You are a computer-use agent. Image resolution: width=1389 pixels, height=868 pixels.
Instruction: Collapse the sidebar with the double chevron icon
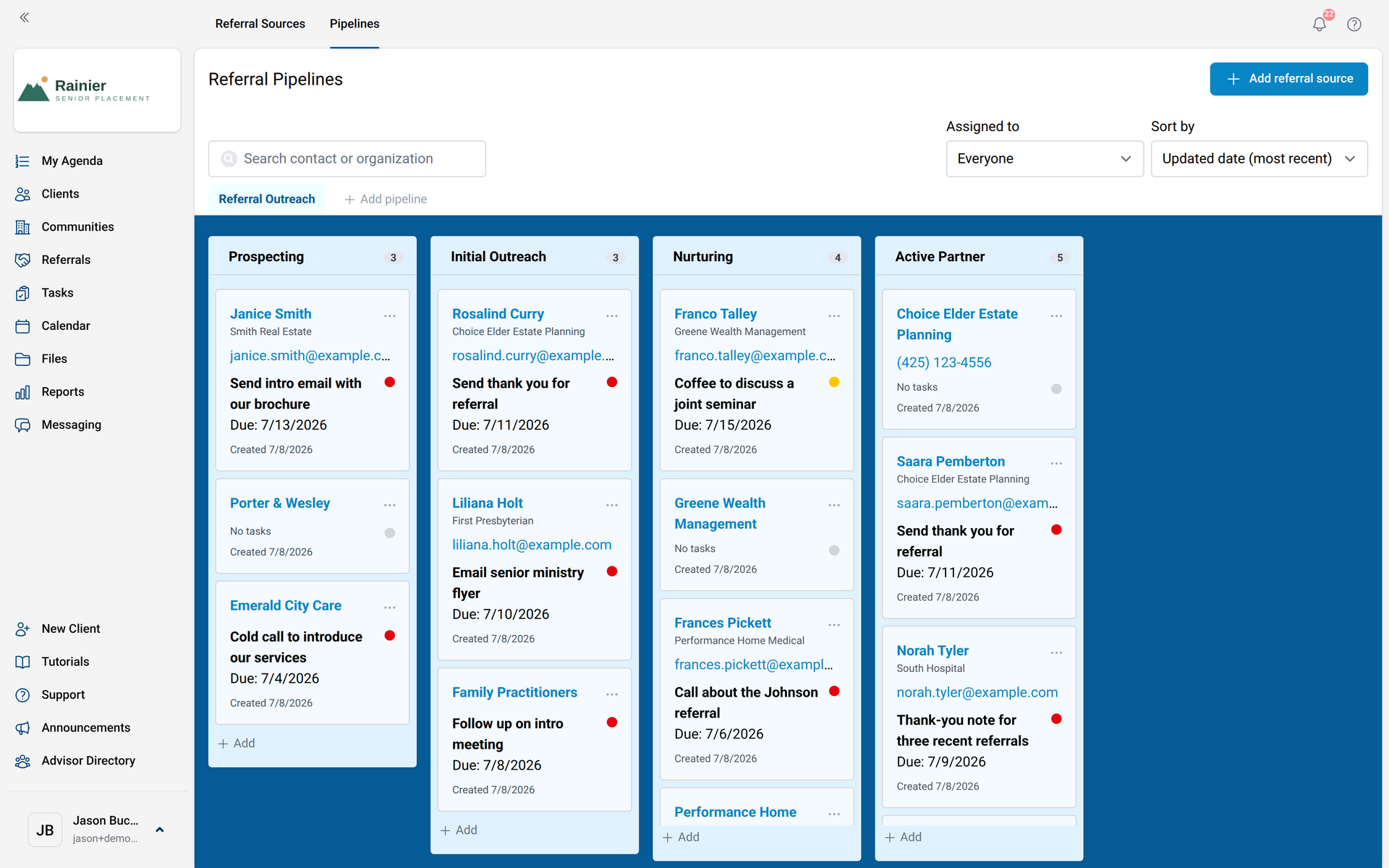point(24,17)
